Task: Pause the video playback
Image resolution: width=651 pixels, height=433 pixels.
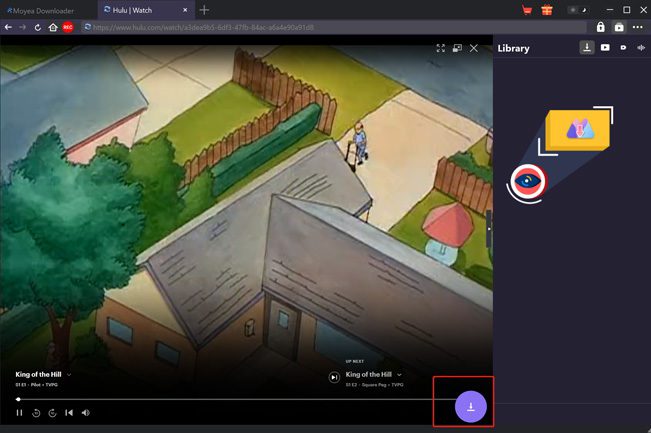Action: click(19, 412)
